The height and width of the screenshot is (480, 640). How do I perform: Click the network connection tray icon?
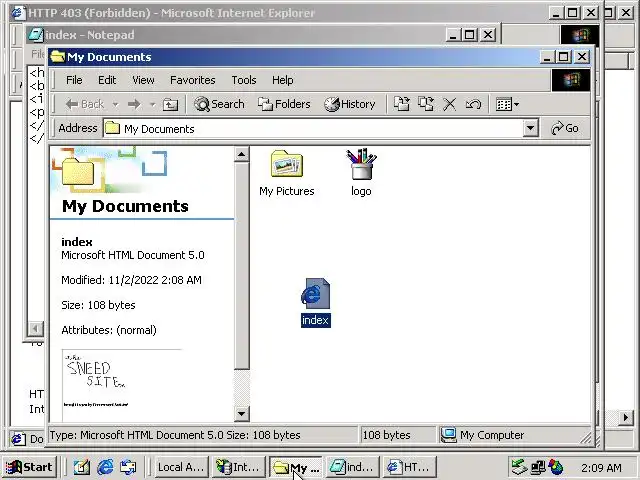pyautogui.click(x=538, y=467)
